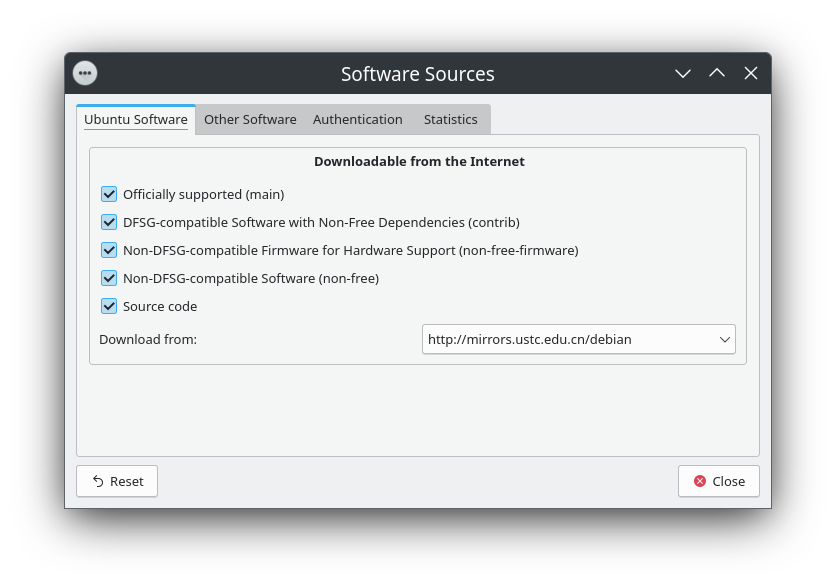
Task: Click the Software Sources title bar text
Action: click(417, 74)
